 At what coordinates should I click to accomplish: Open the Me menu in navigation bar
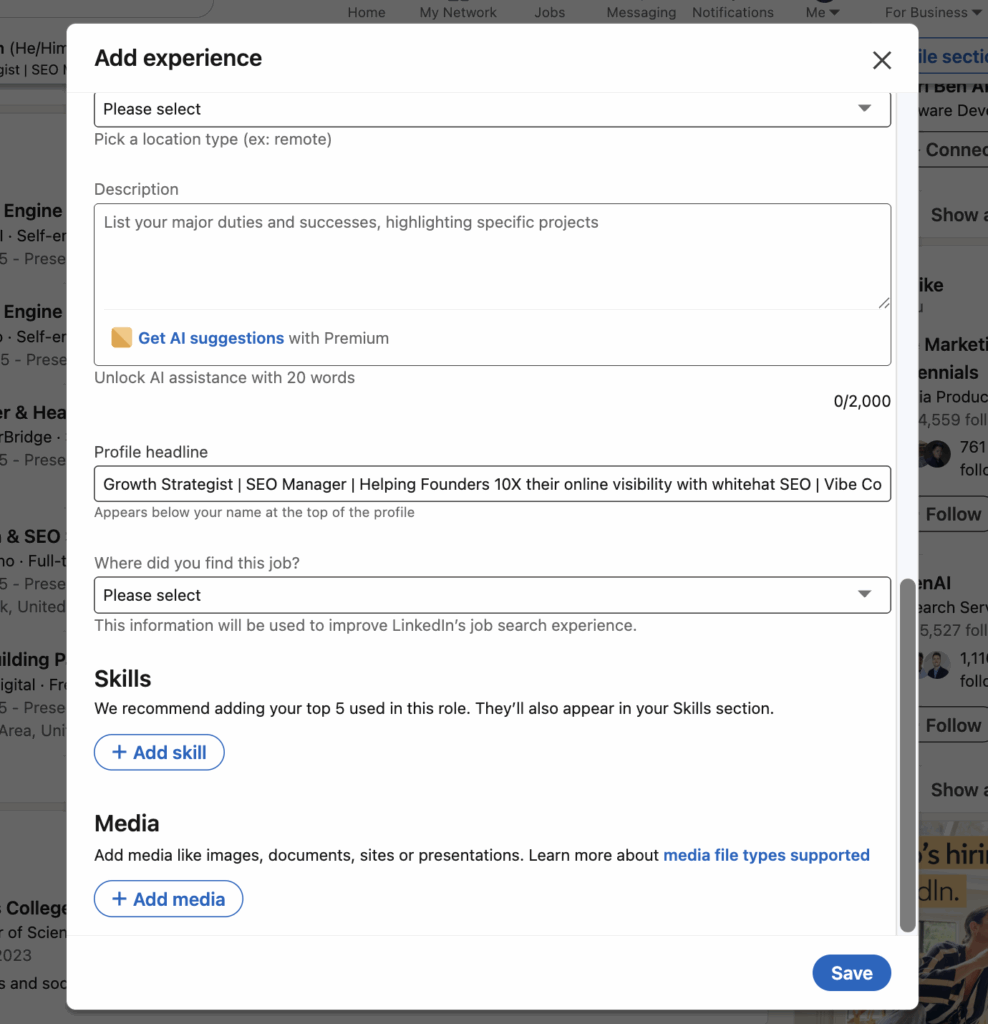(821, 12)
